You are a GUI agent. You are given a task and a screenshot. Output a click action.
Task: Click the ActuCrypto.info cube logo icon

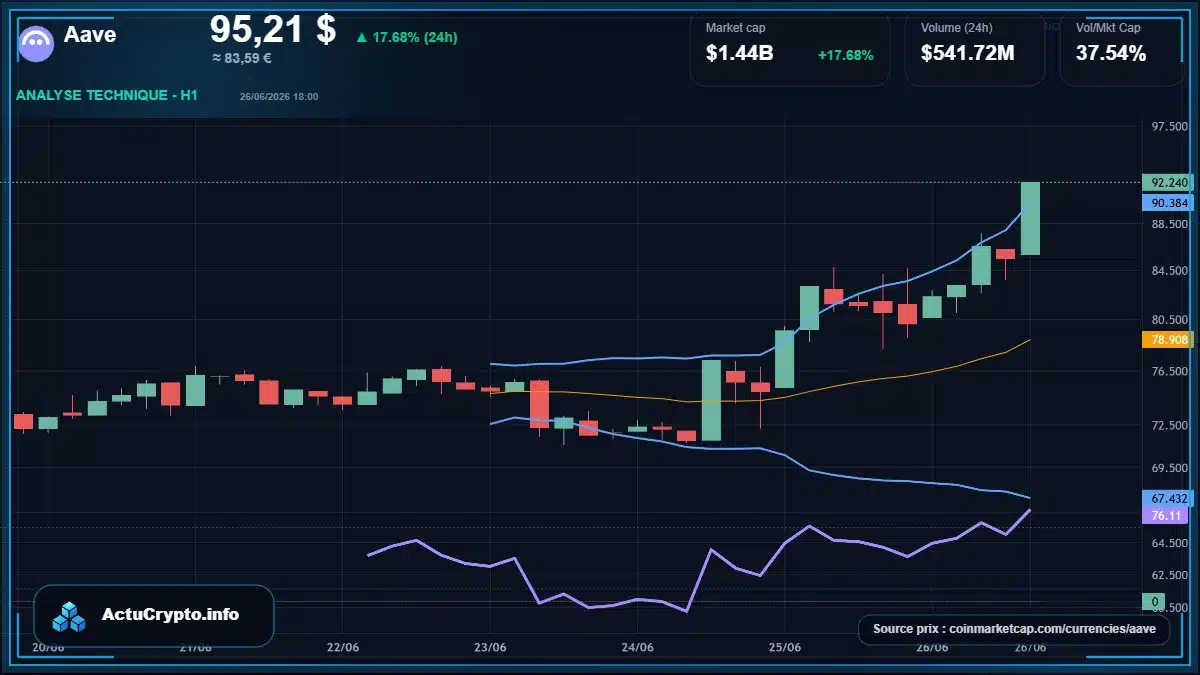tap(70, 616)
